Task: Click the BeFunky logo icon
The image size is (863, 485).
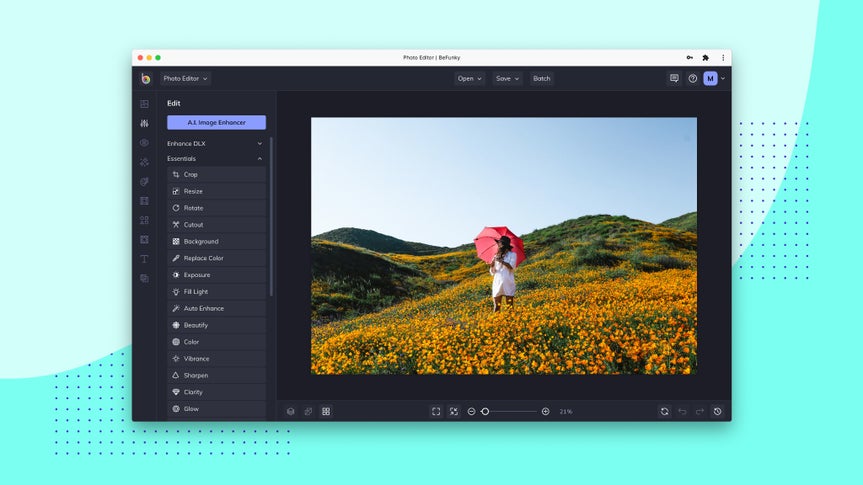Action: tap(145, 79)
